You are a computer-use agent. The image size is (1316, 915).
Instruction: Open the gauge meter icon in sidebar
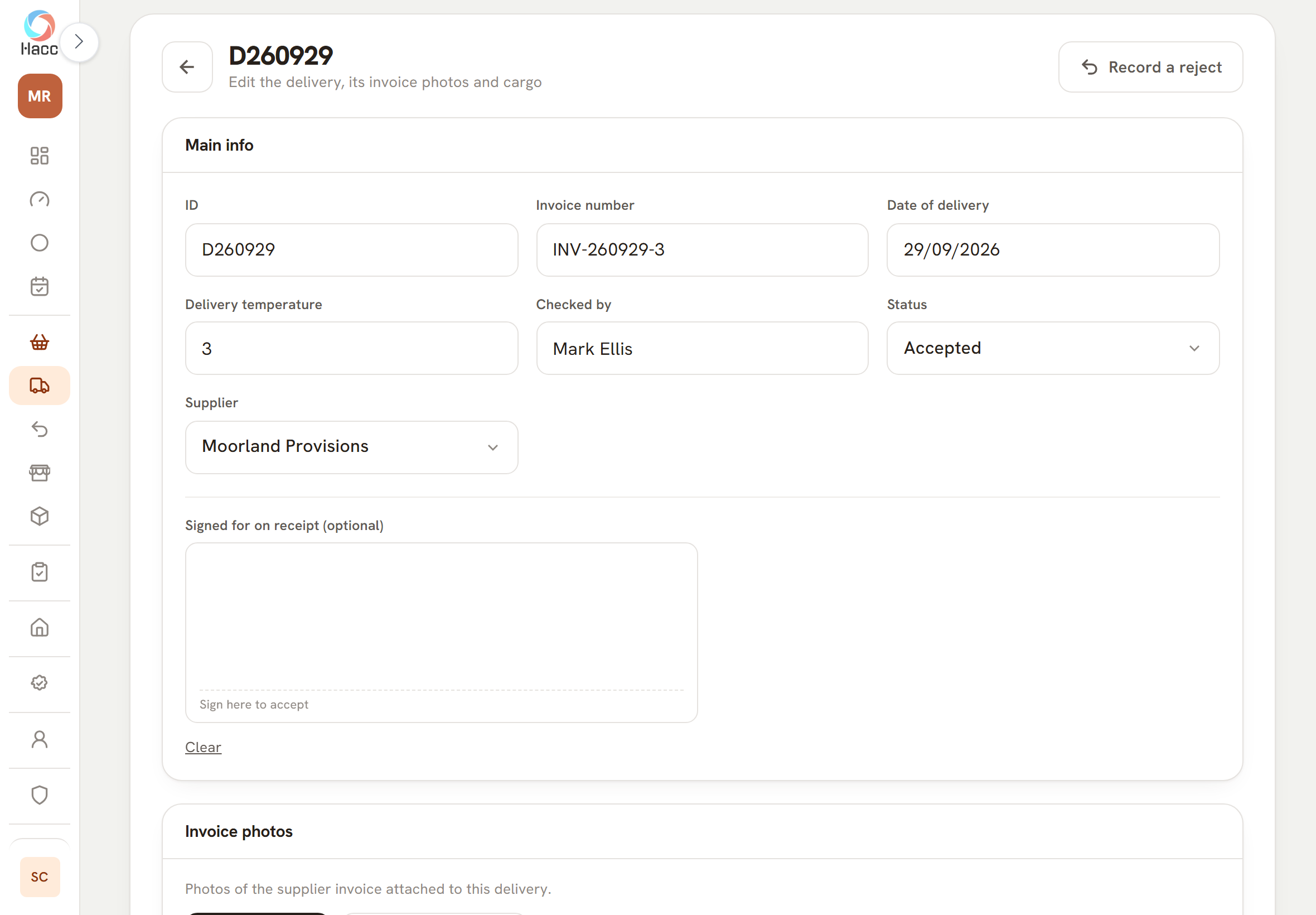pos(40,199)
